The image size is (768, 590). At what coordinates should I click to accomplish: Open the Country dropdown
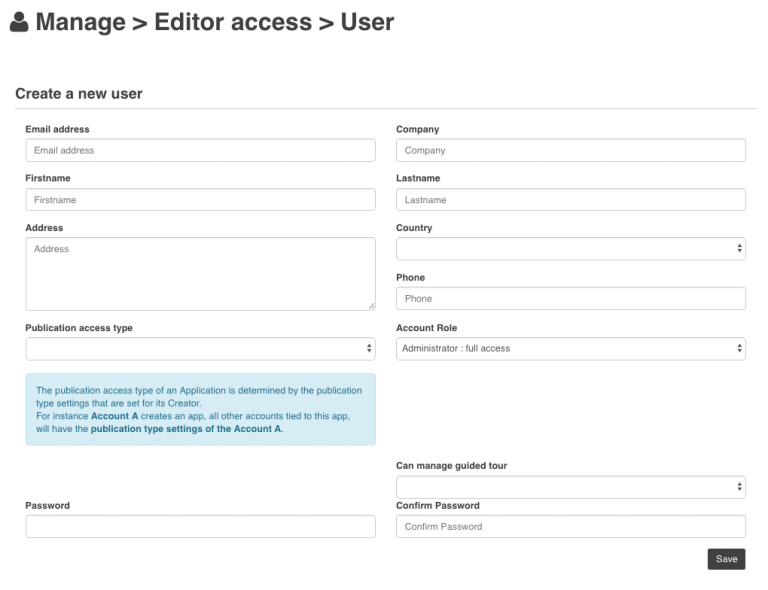point(571,249)
